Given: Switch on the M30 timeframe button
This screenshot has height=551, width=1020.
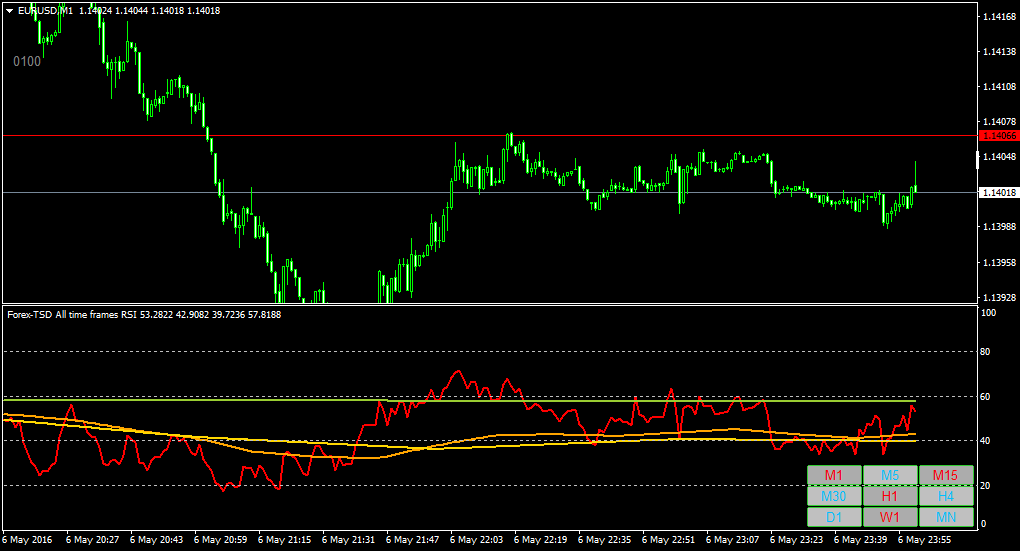Looking at the screenshot, I should point(834,496).
